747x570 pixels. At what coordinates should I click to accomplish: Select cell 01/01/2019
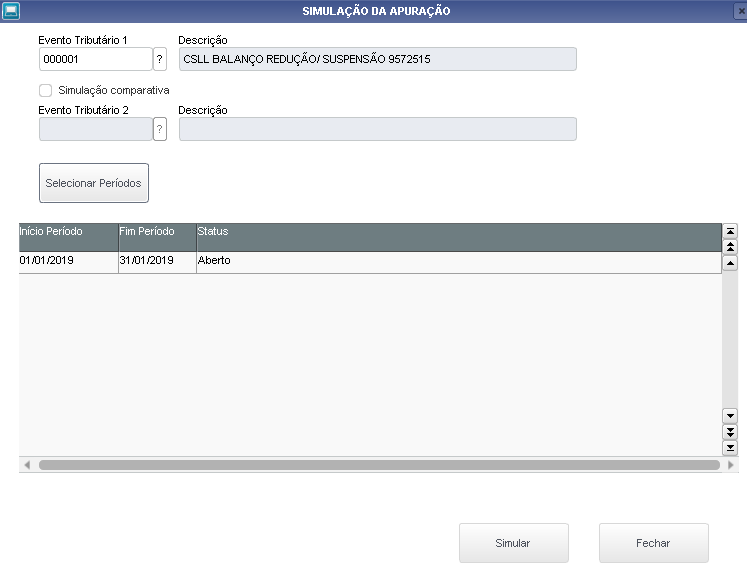tap(69, 262)
